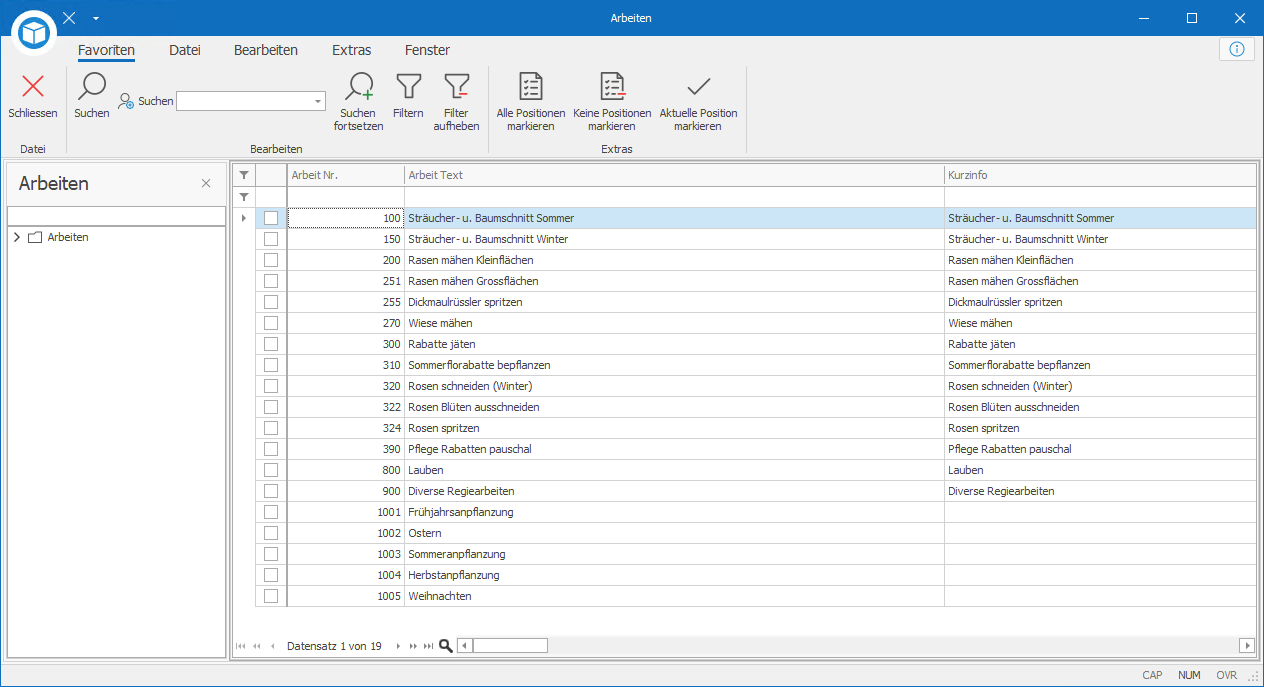1264x687 pixels.
Task: Click the row indicator arrow of row 100
Action: pyautogui.click(x=244, y=218)
